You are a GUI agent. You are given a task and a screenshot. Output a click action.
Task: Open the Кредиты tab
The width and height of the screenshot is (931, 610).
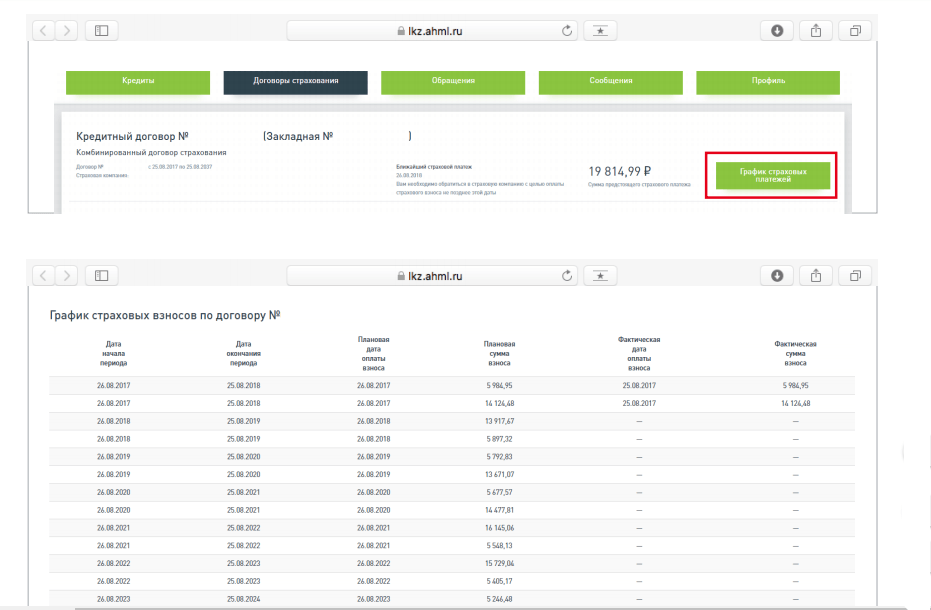[138, 82]
